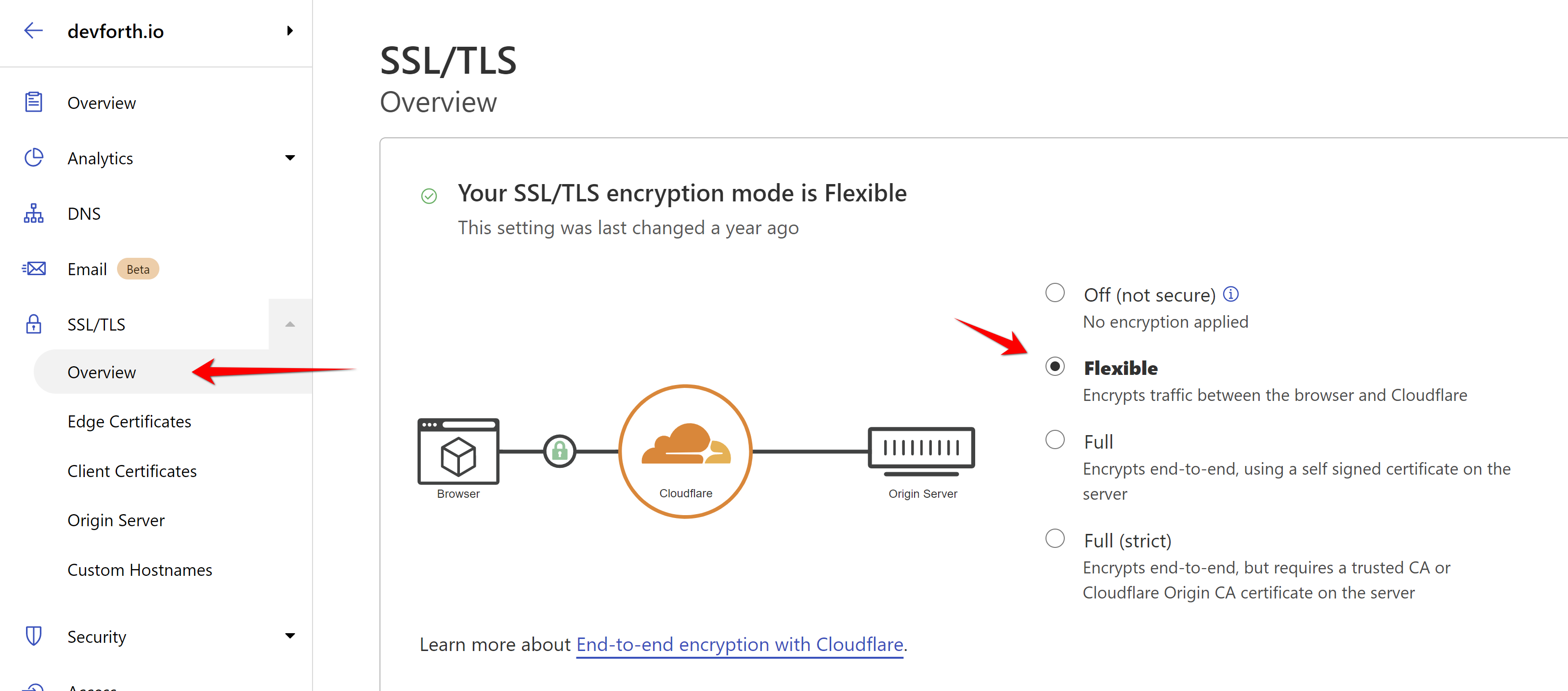
Task: Click the back arrow next to devforth.io
Action: [x=34, y=30]
